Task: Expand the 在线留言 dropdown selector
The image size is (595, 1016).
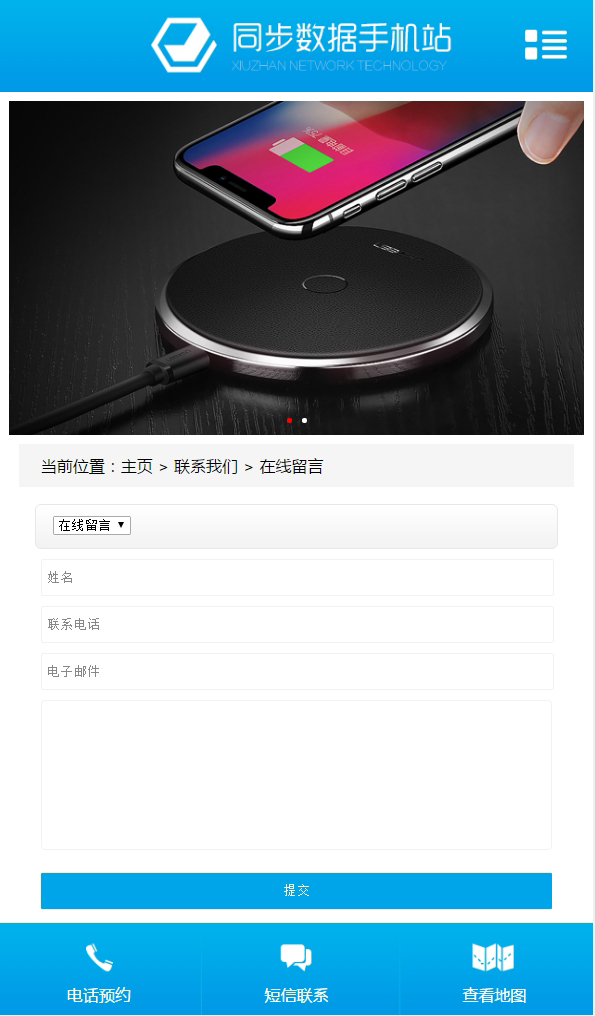Action: click(92, 525)
